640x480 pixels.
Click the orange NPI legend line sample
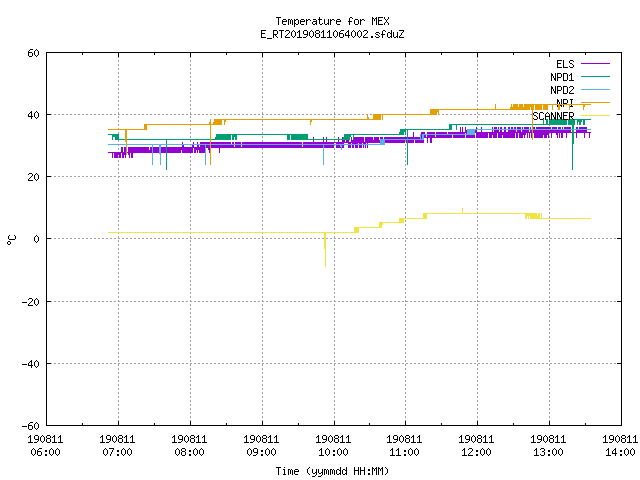pyautogui.click(x=595, y=102)
